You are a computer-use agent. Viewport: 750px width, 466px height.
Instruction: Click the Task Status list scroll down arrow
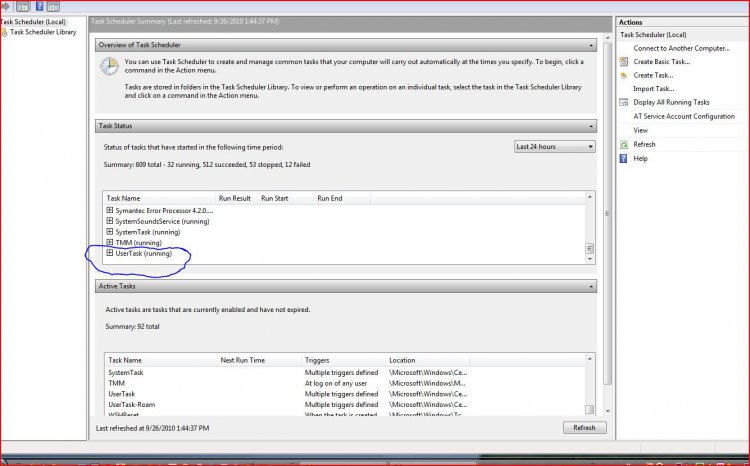click(x=590, y=259)
